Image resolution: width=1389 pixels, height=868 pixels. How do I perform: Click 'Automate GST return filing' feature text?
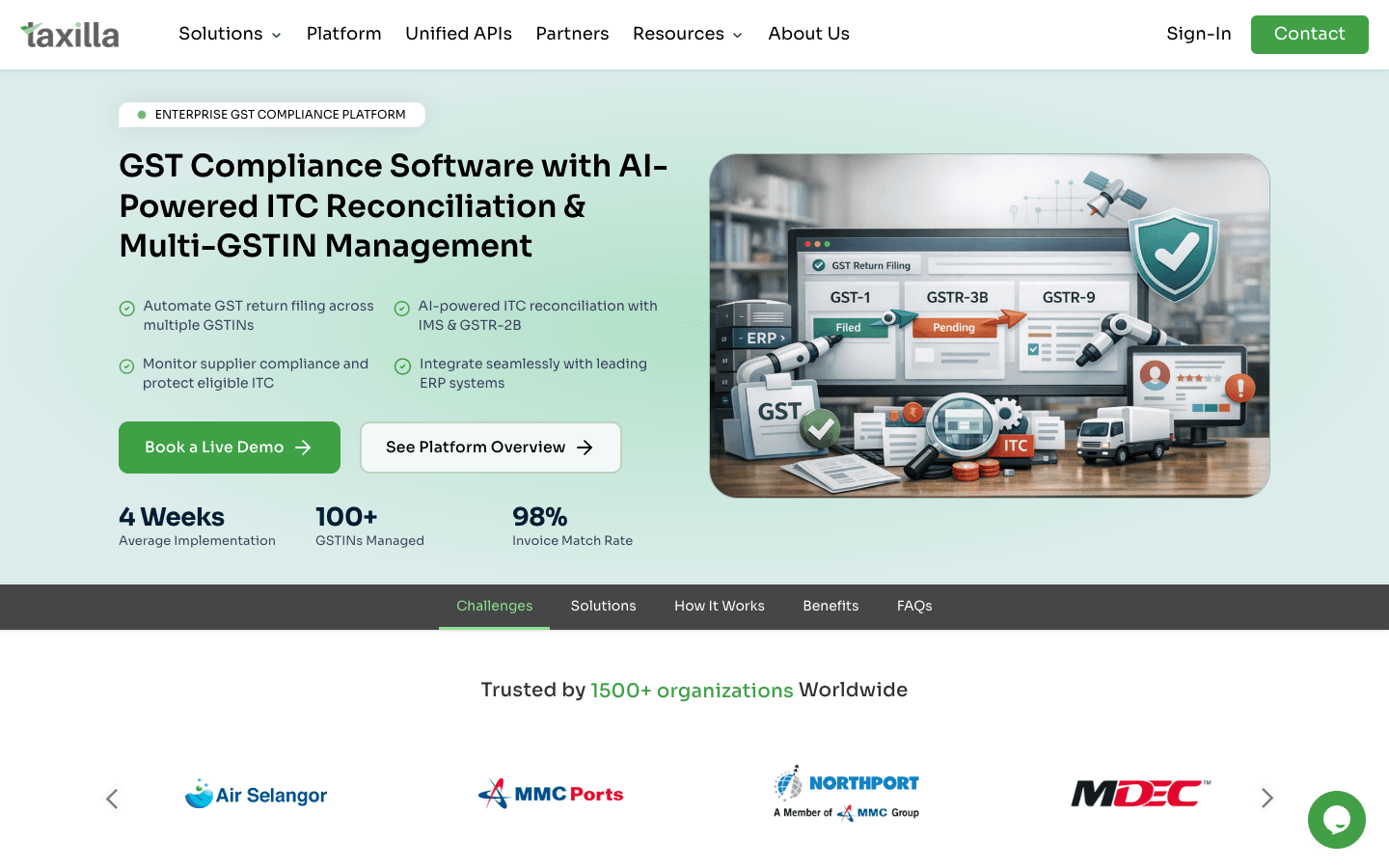(259, 315)
